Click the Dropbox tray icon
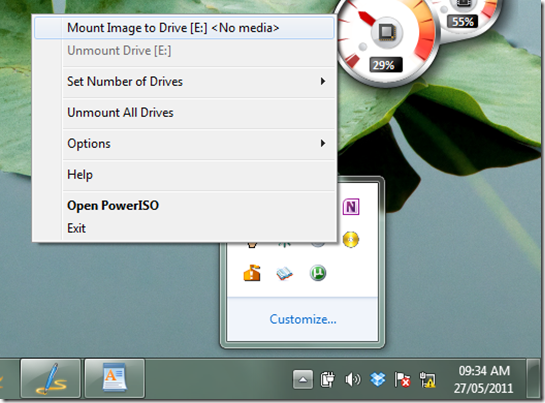This screenshot has height=403, width=545. click(x=378, y=379)
